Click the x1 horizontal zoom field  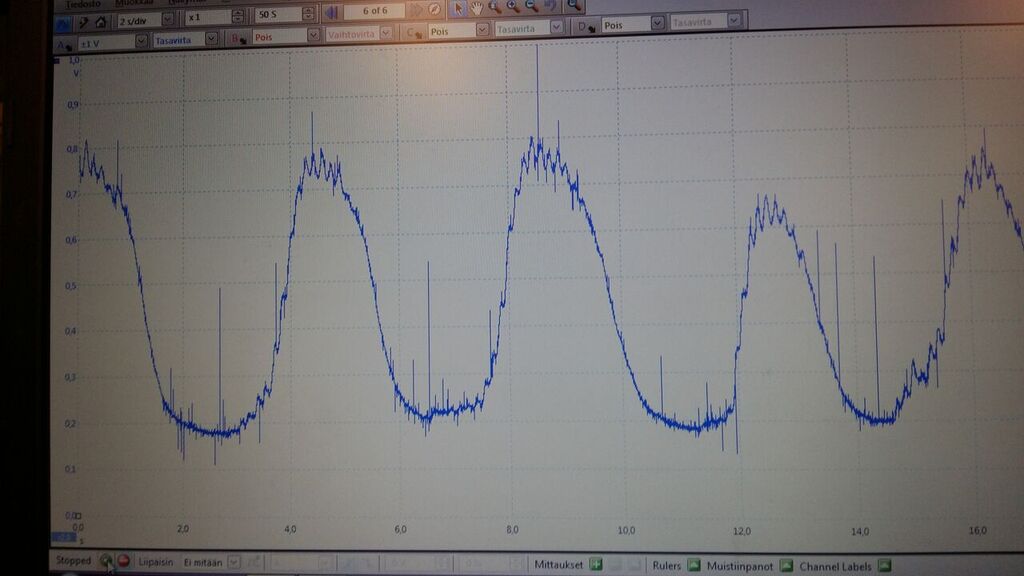[208, 17]
